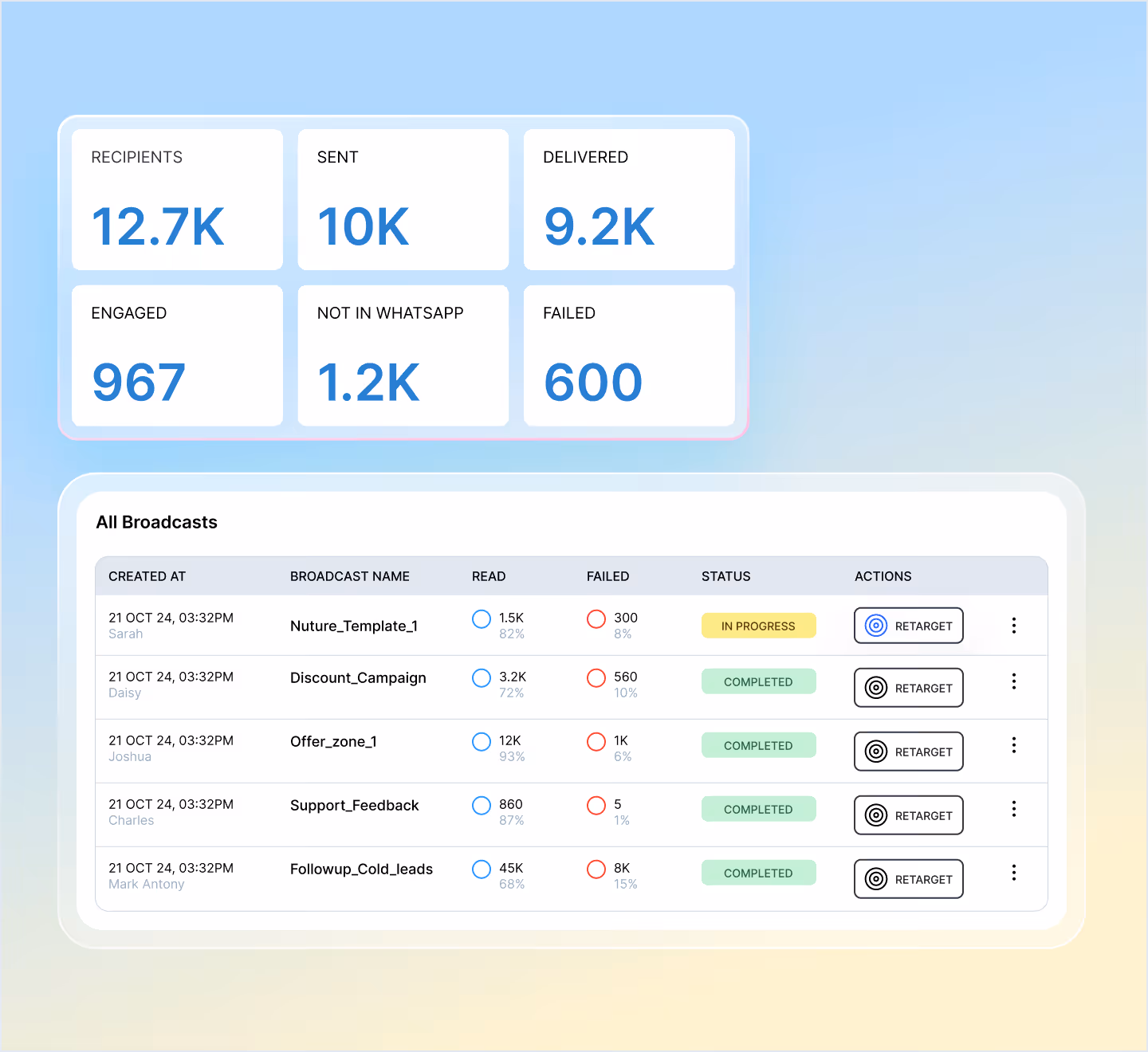Click red failed circle for Support_Feedback
The image size is (1148, 1052).
click(x=596, y=806)
